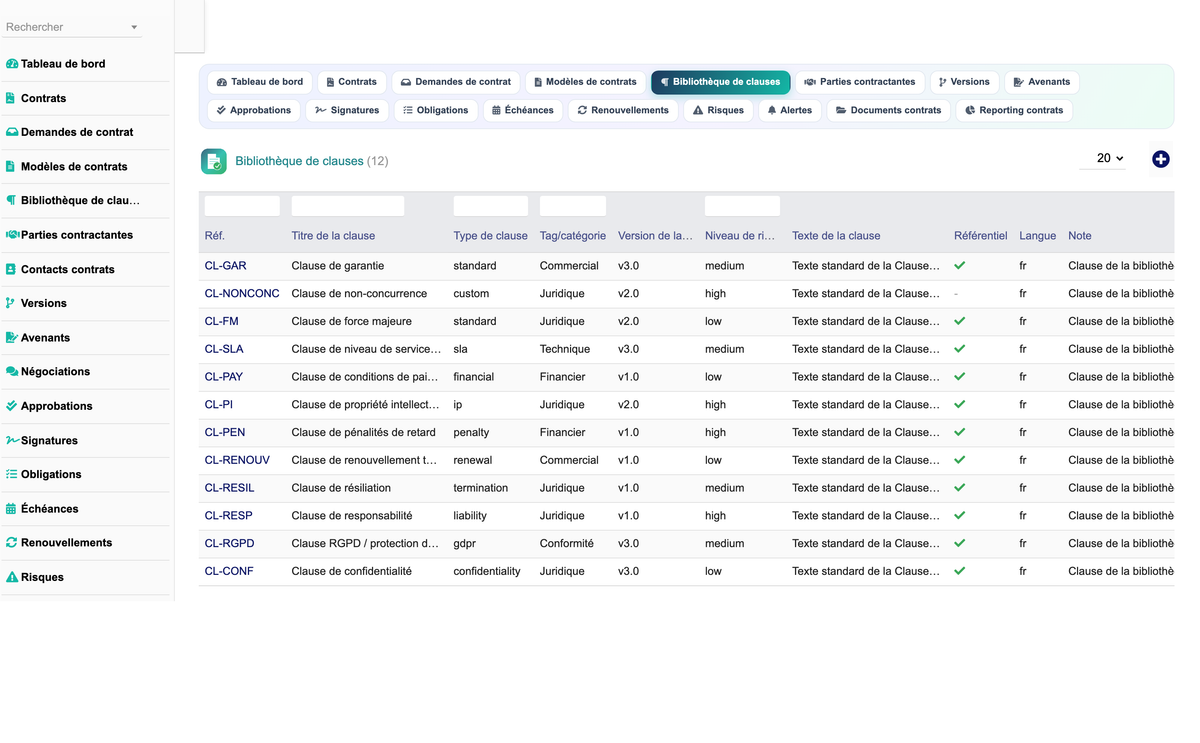Click the Référentiel checkmark in CL-SLA row
Screen dimensions: 1200x743
(x=960, y=349)
